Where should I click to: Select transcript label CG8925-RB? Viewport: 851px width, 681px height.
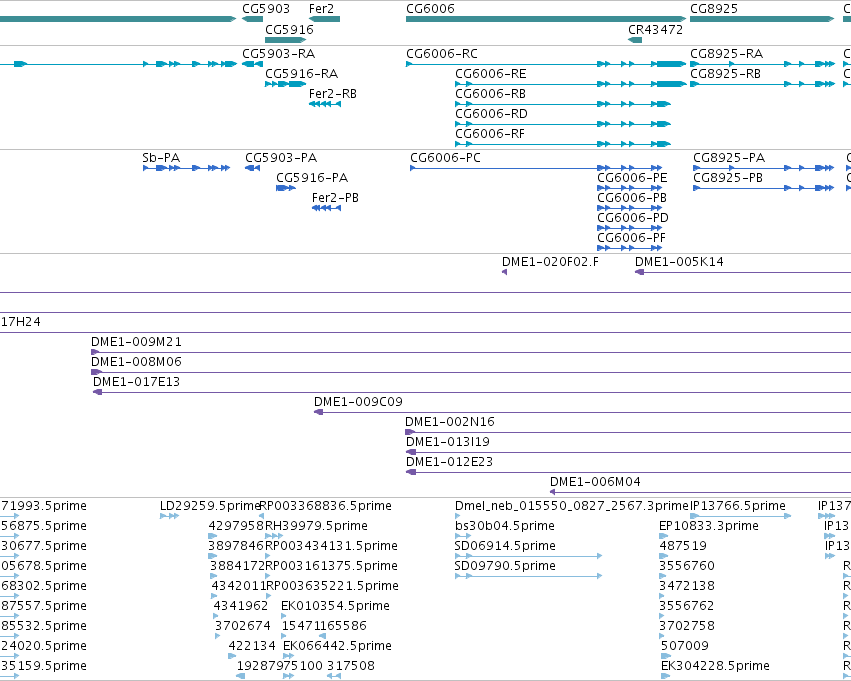(725, 74)
